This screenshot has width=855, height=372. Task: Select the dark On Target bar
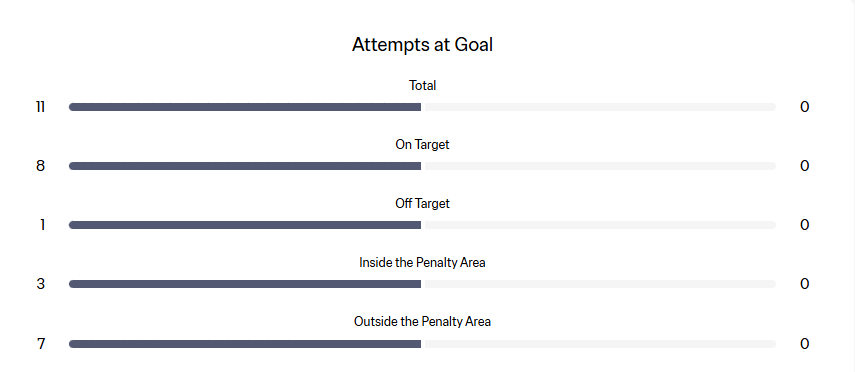[245, 166]
